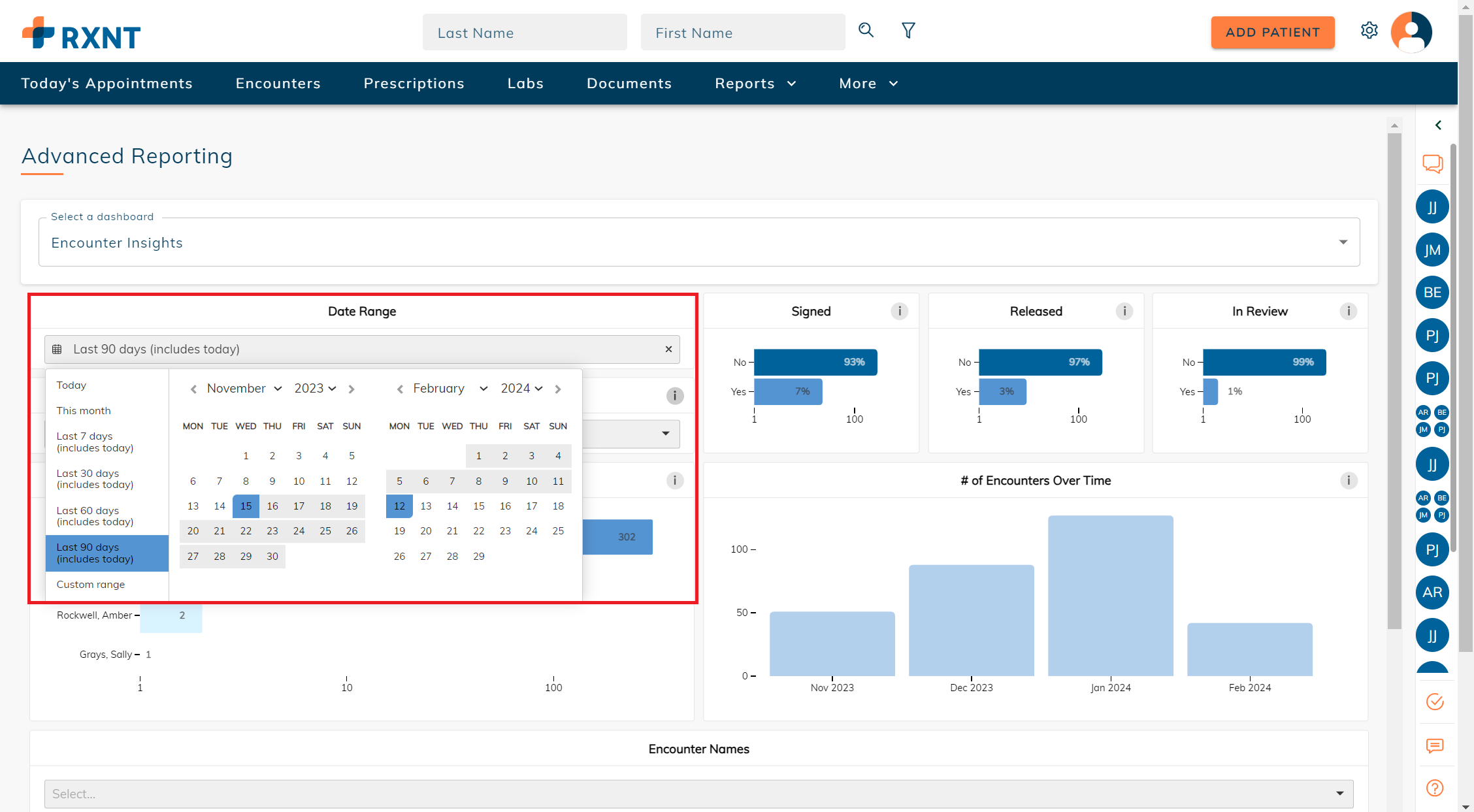Open the chat bubbles icon in sidebar

(x=1433, y=163)
